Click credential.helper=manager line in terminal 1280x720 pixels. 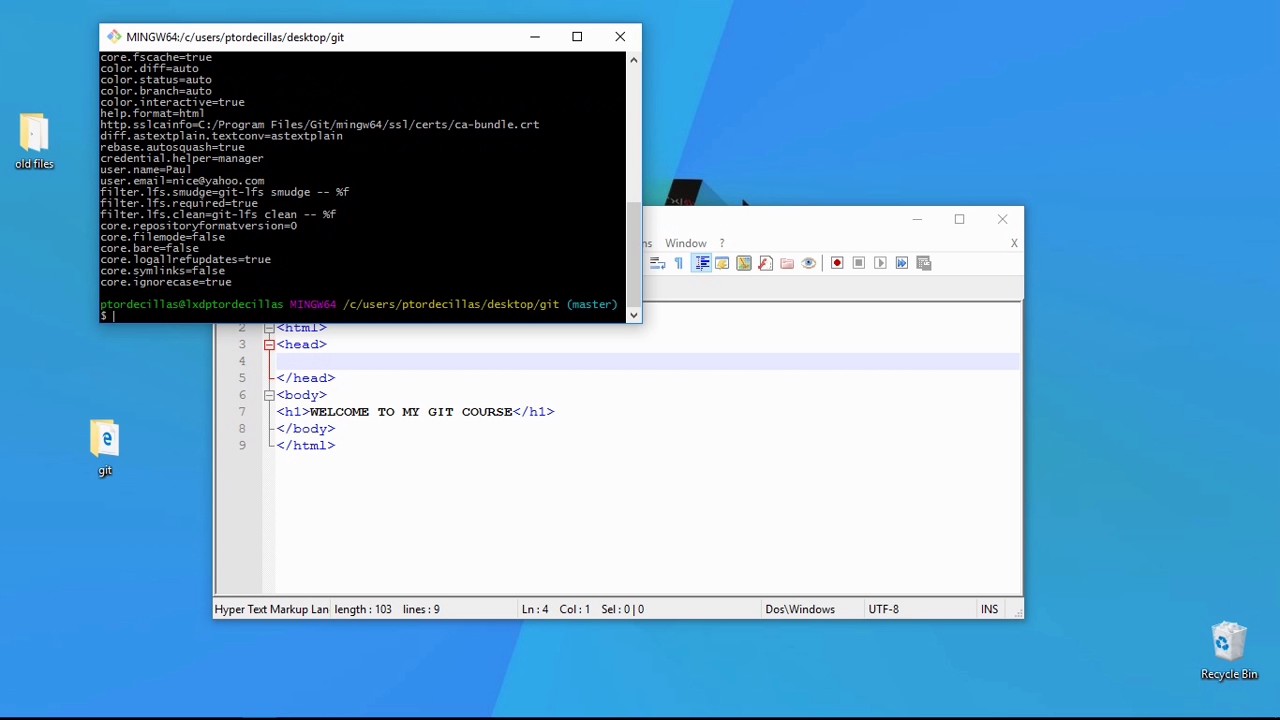pos(182,158)
